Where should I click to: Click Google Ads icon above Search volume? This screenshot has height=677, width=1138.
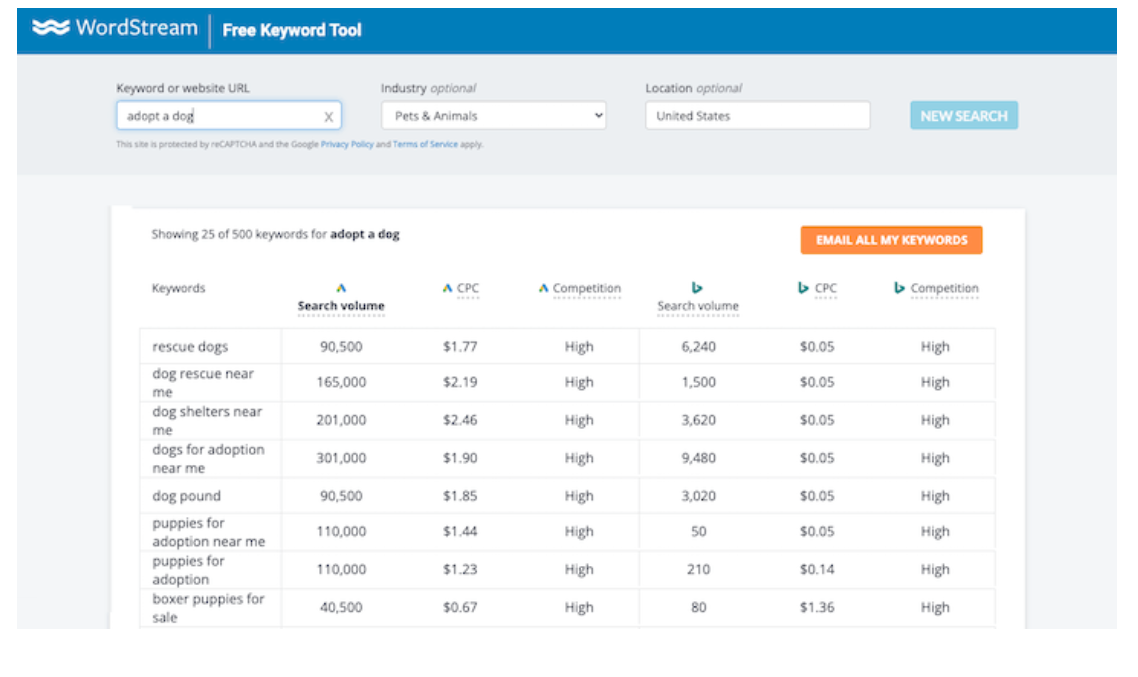point(341,288)
